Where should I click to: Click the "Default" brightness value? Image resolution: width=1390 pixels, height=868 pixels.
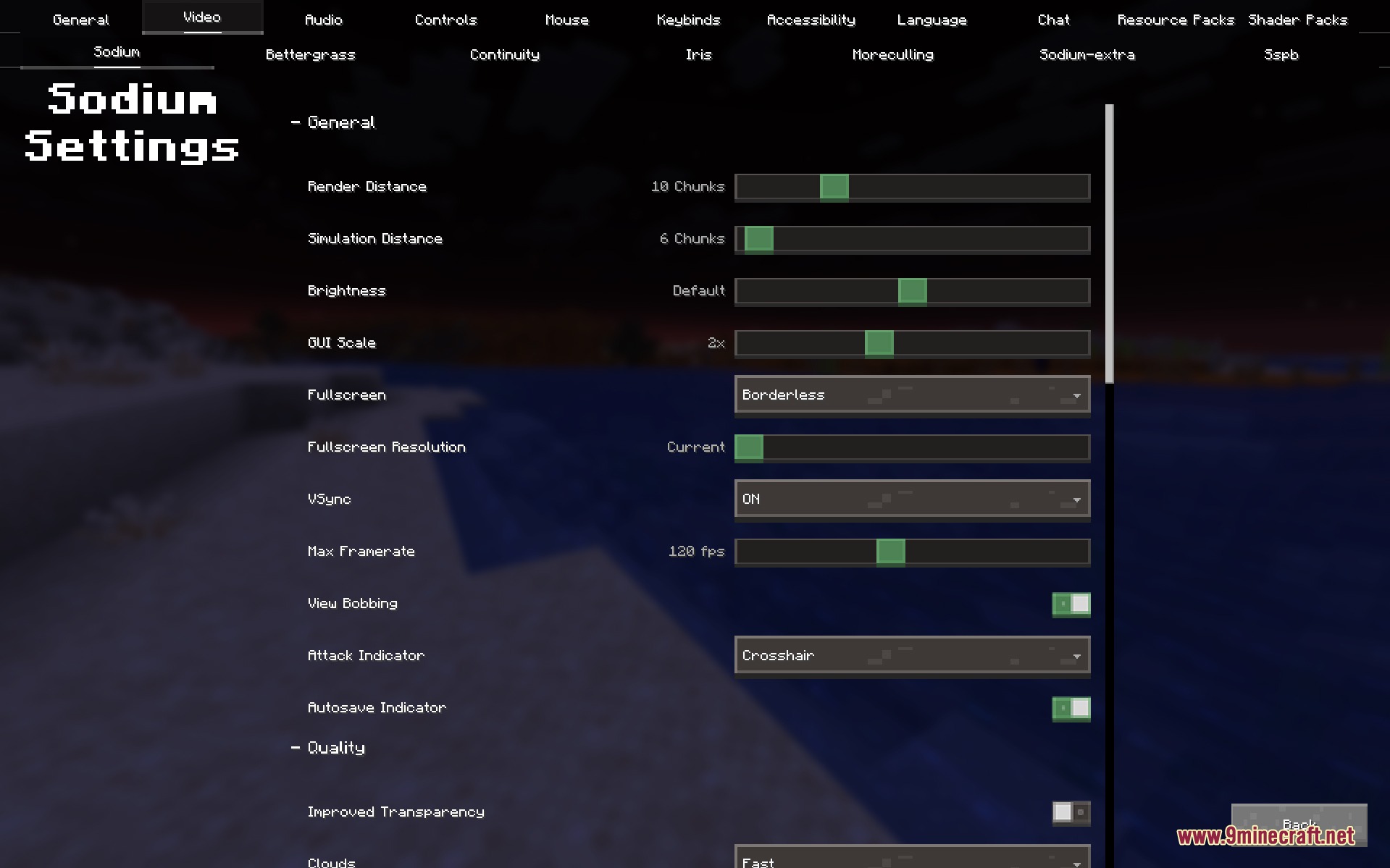(x=698, y=291)
